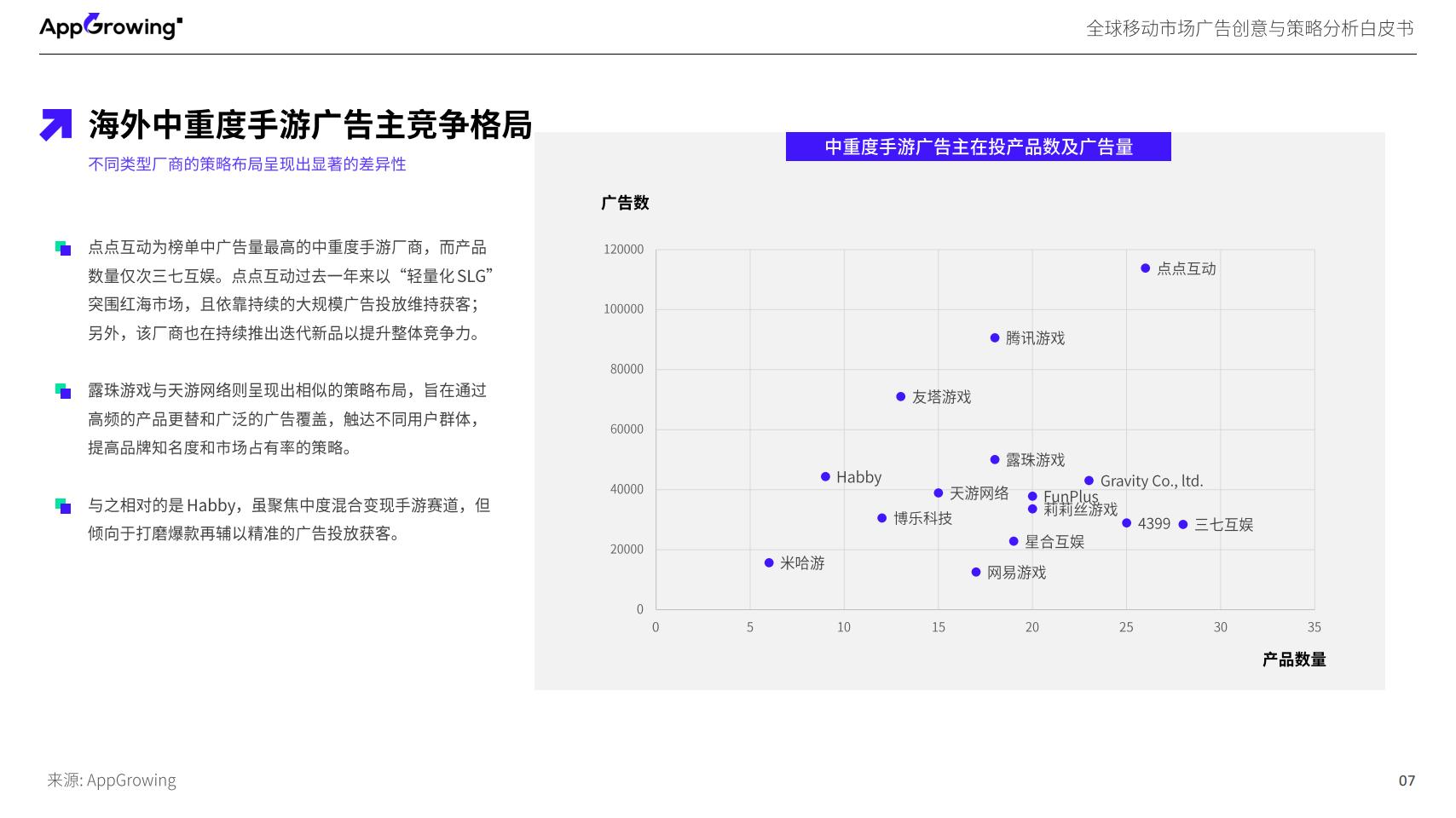Click the bullet icon beside 与之相对的是 Habby paragraph
Screen dimensions: 1456x818
pos(63,506)
